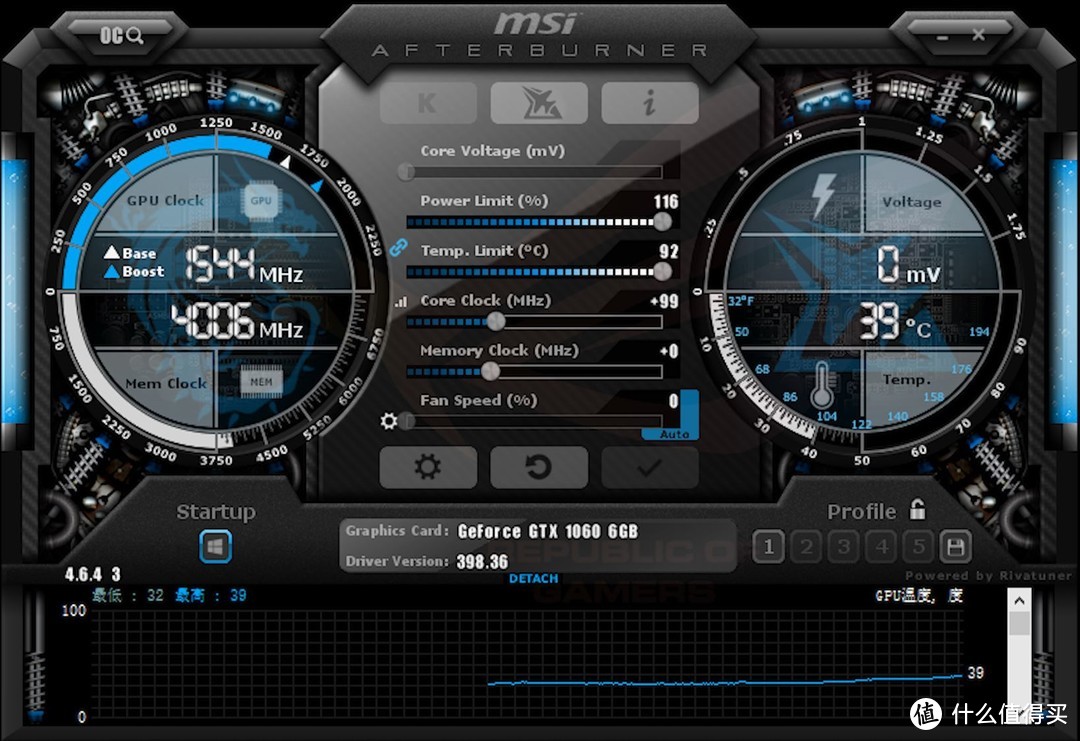This screenshot has height=741, width=1080.
Task: Click the Core Clock slider handle
Action: pos(496,322)
